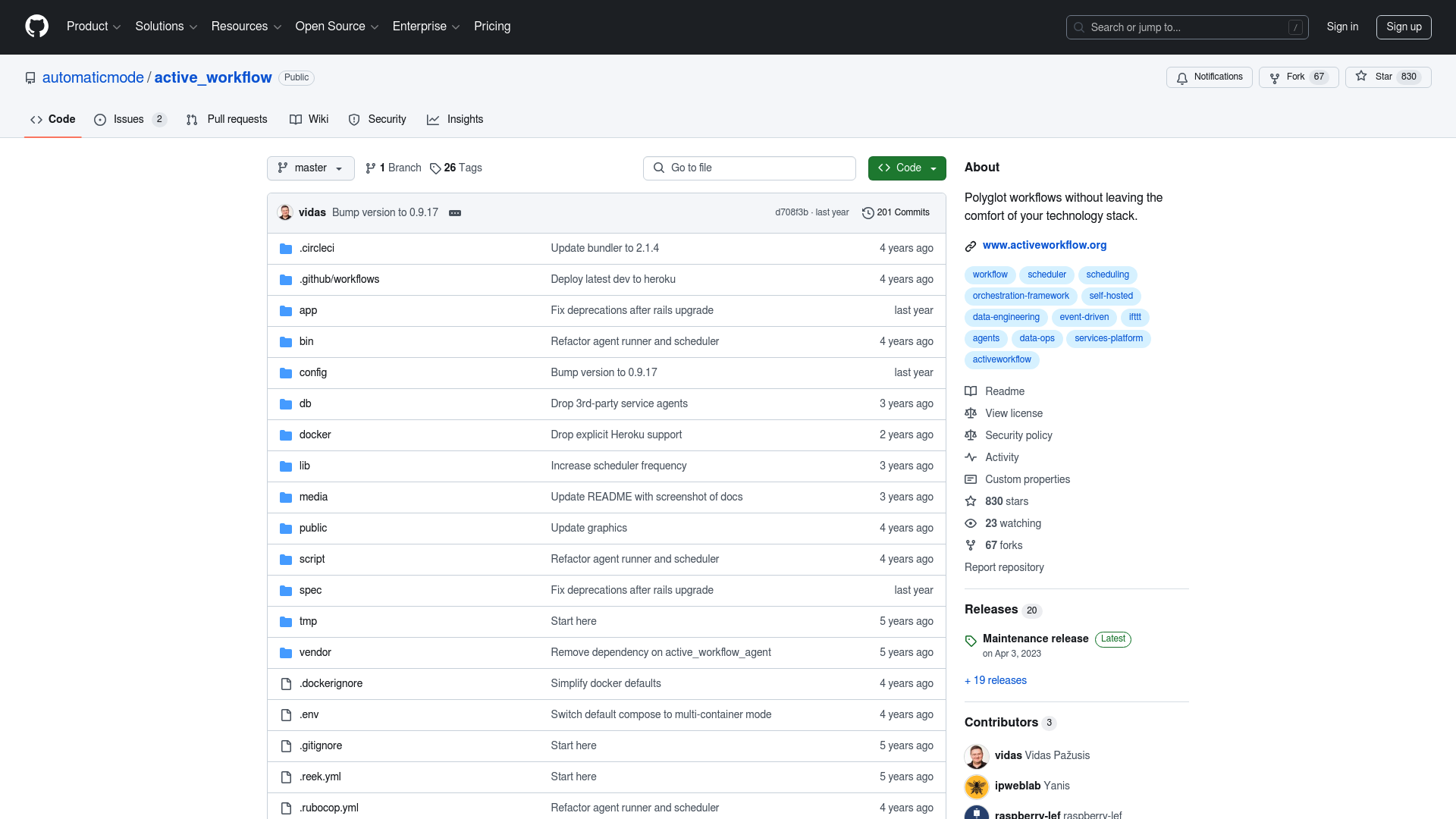Click the Issues tab icon
1456x819 pixels.
click(100, 119)
